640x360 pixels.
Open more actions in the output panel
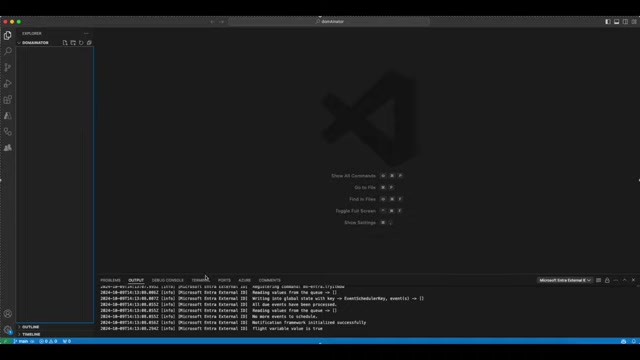[616, 280]
